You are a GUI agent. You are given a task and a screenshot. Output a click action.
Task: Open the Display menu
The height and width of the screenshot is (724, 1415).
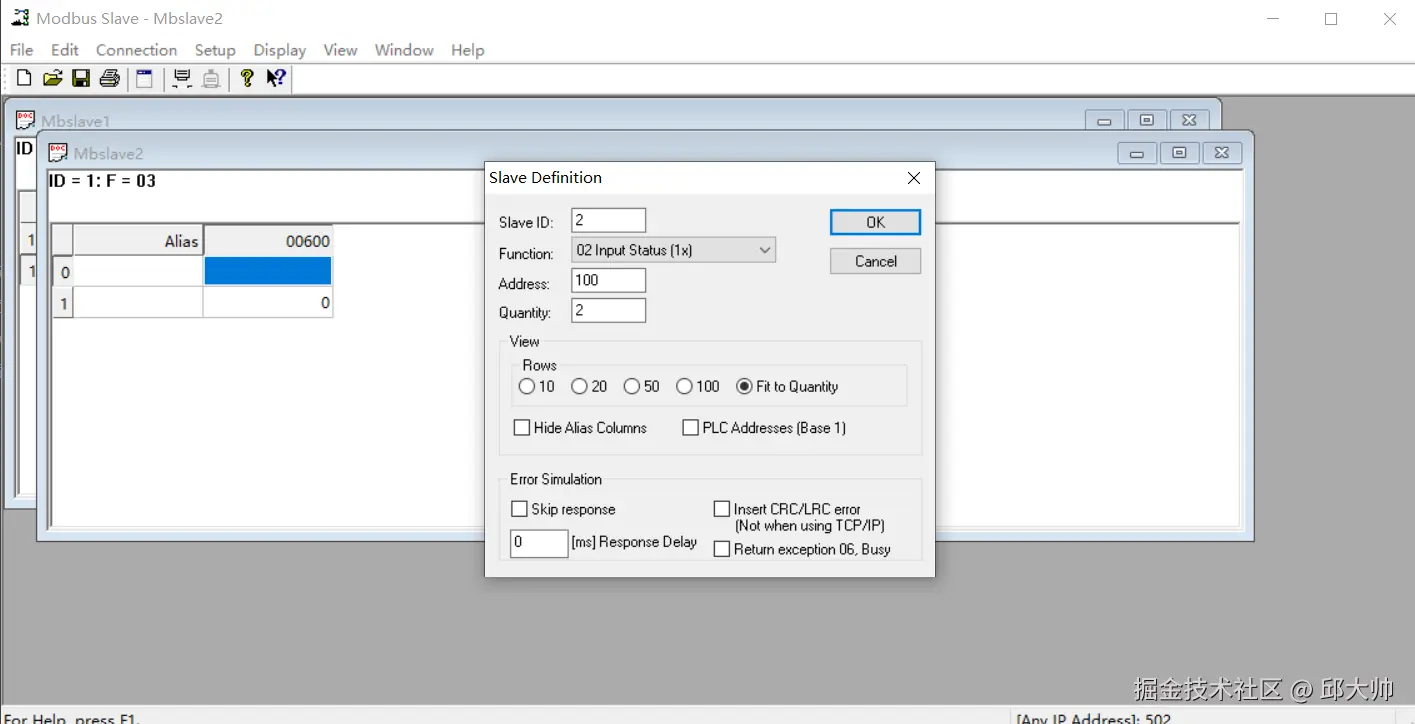[x=280, y=50]
